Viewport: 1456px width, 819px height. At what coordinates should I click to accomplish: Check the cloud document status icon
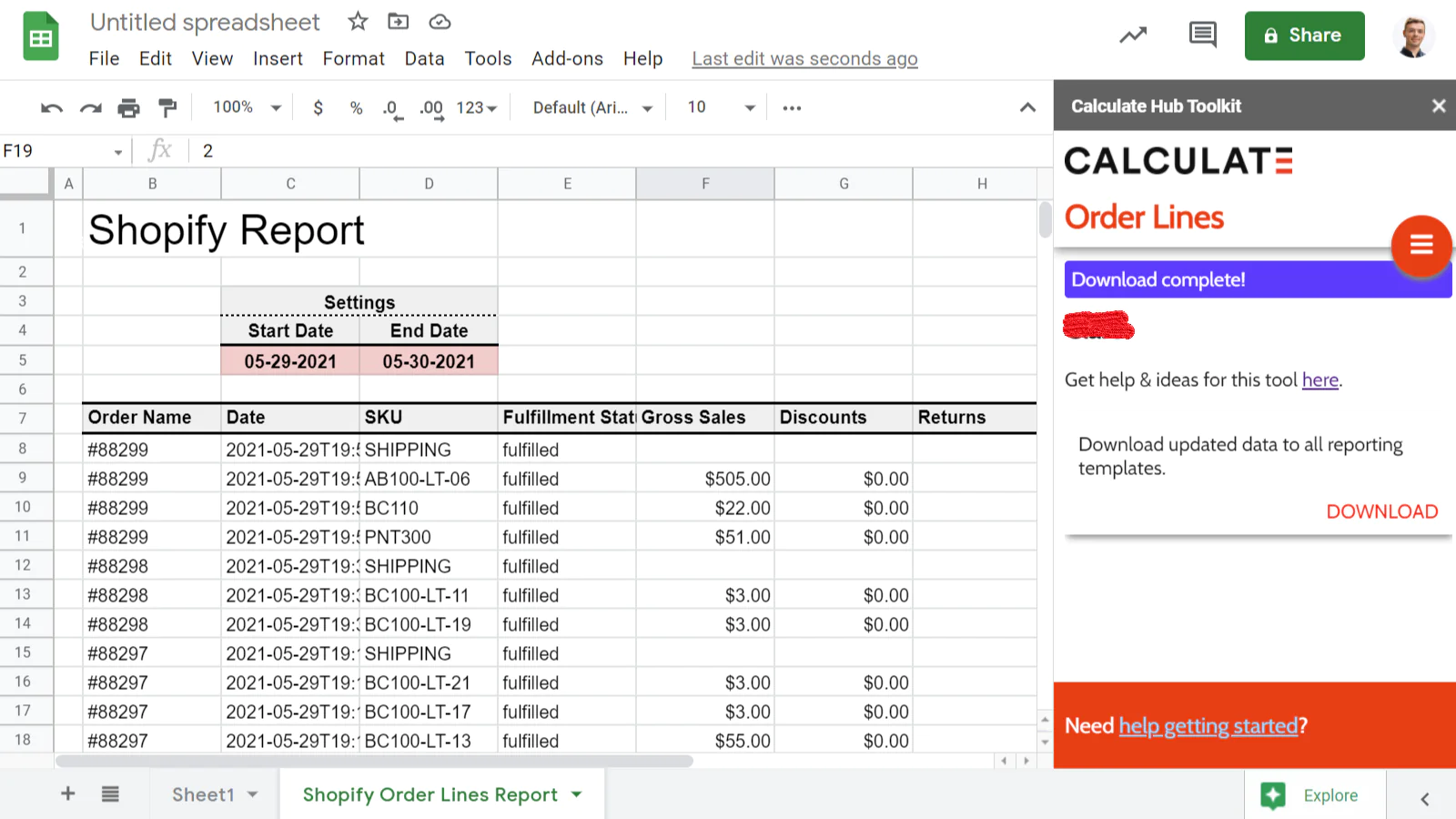(x=440, y=21)
